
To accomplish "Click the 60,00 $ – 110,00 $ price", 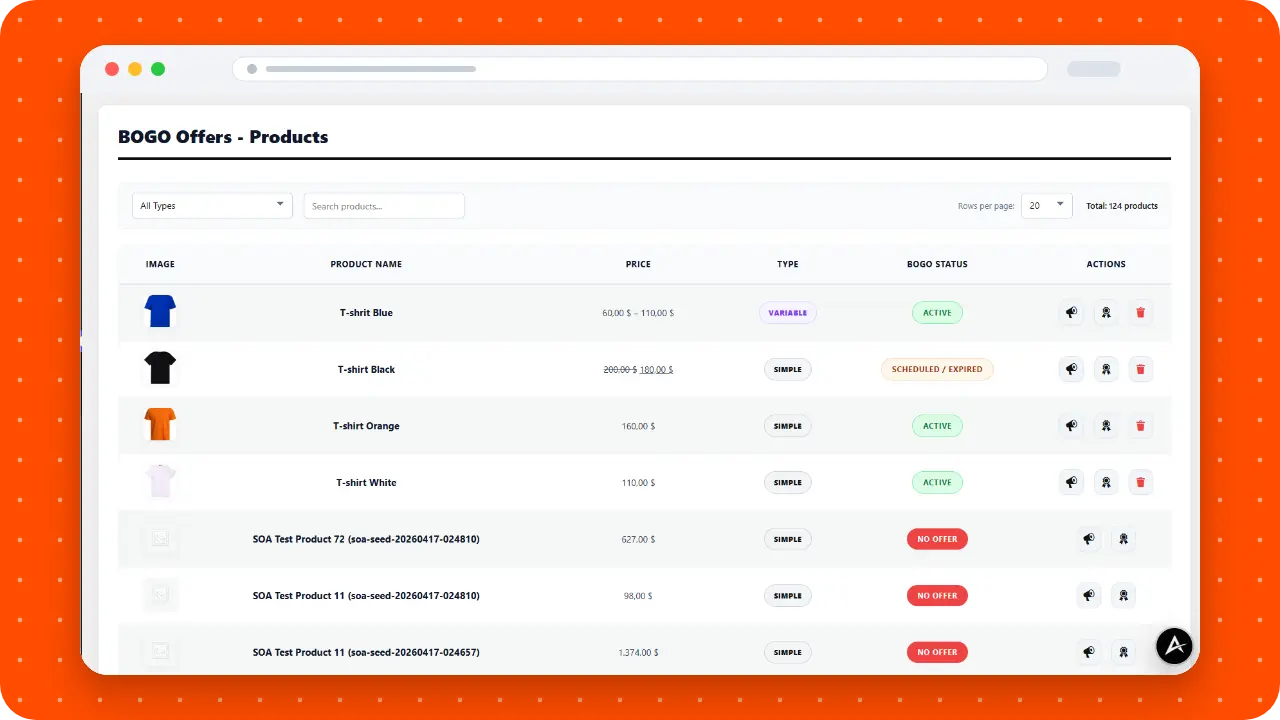I will tap(638, 313).
